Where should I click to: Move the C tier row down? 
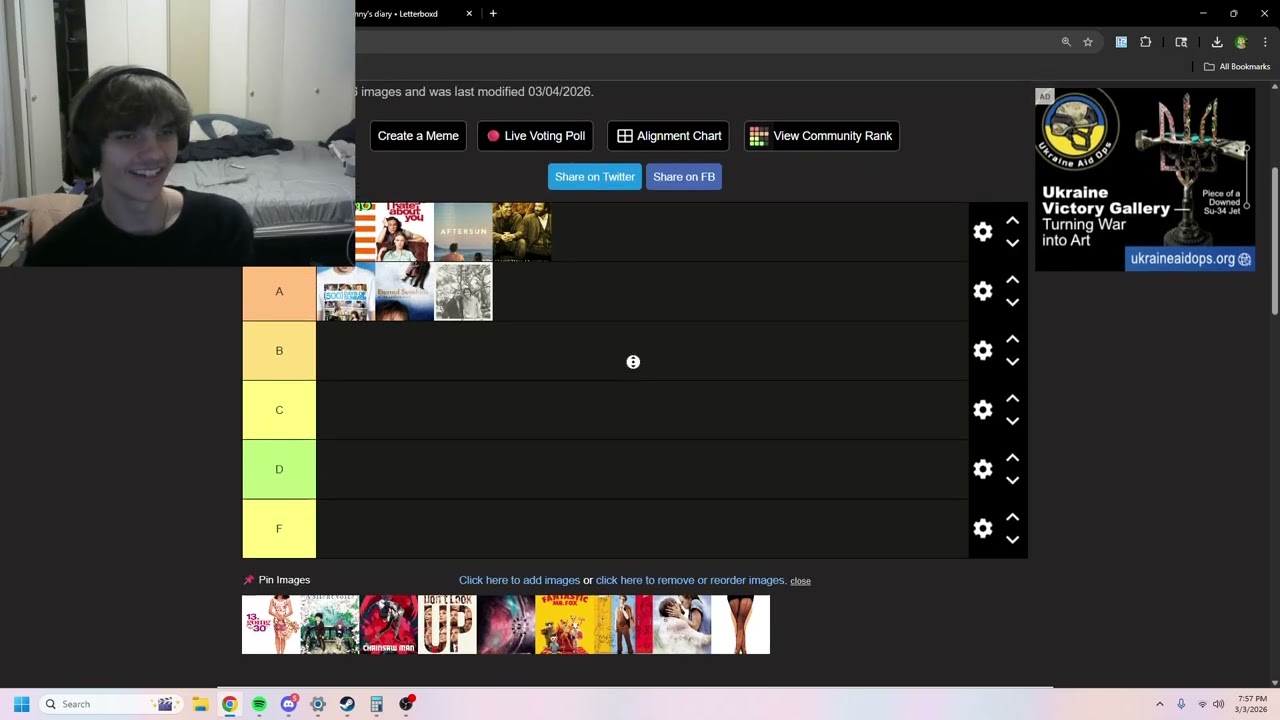point(1012,421)
